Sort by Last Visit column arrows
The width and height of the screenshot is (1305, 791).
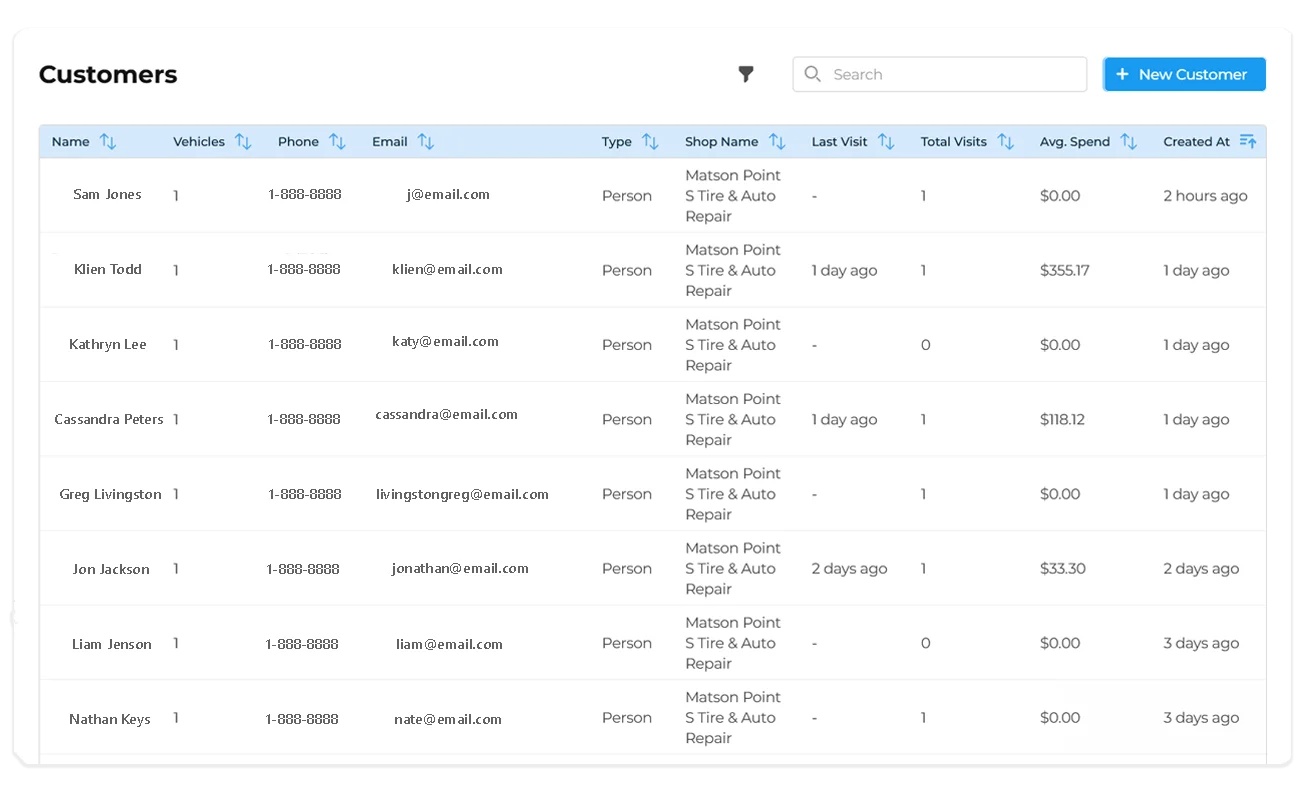886,142
